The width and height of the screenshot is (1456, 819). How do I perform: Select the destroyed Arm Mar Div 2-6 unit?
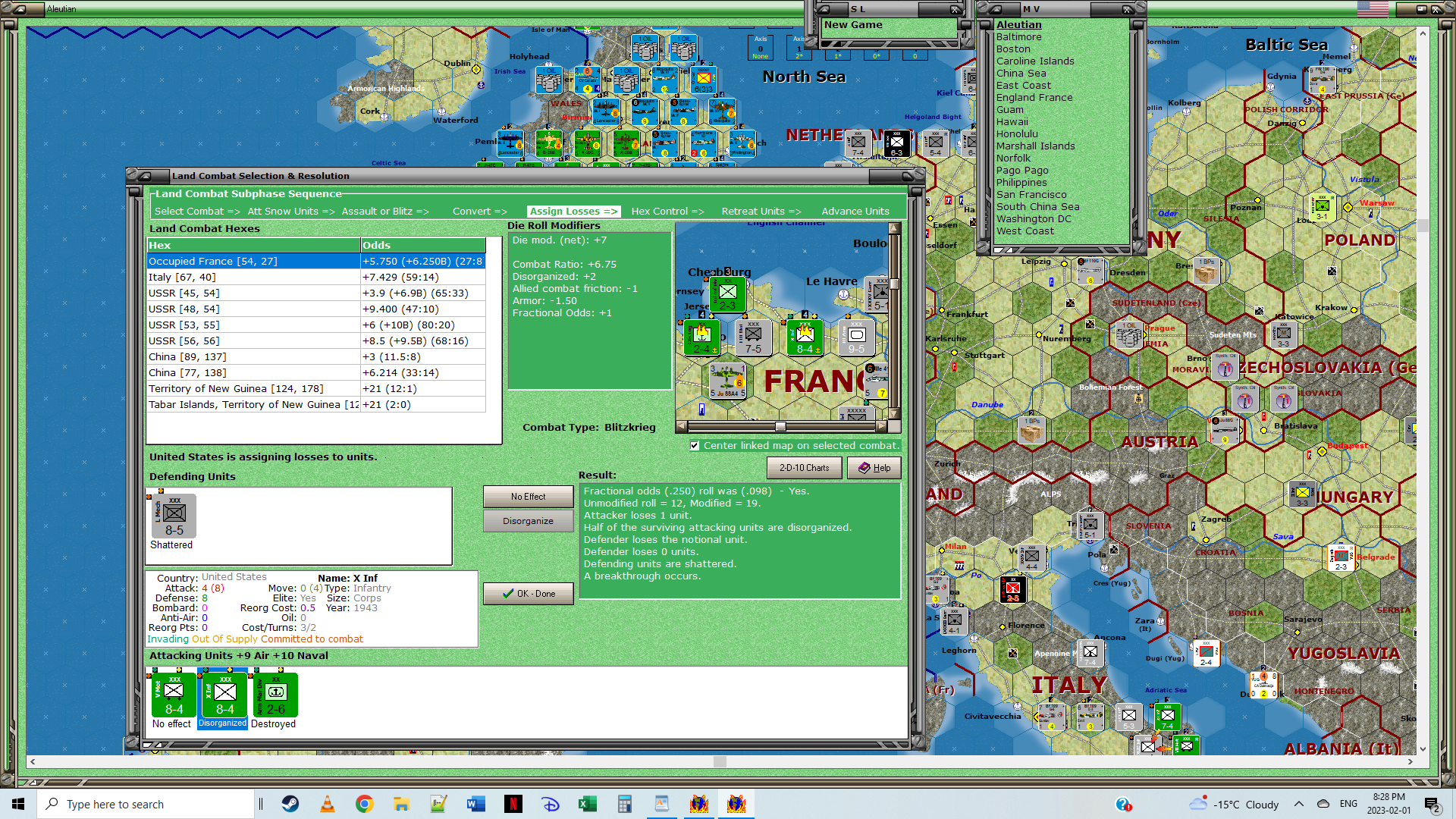275,695
